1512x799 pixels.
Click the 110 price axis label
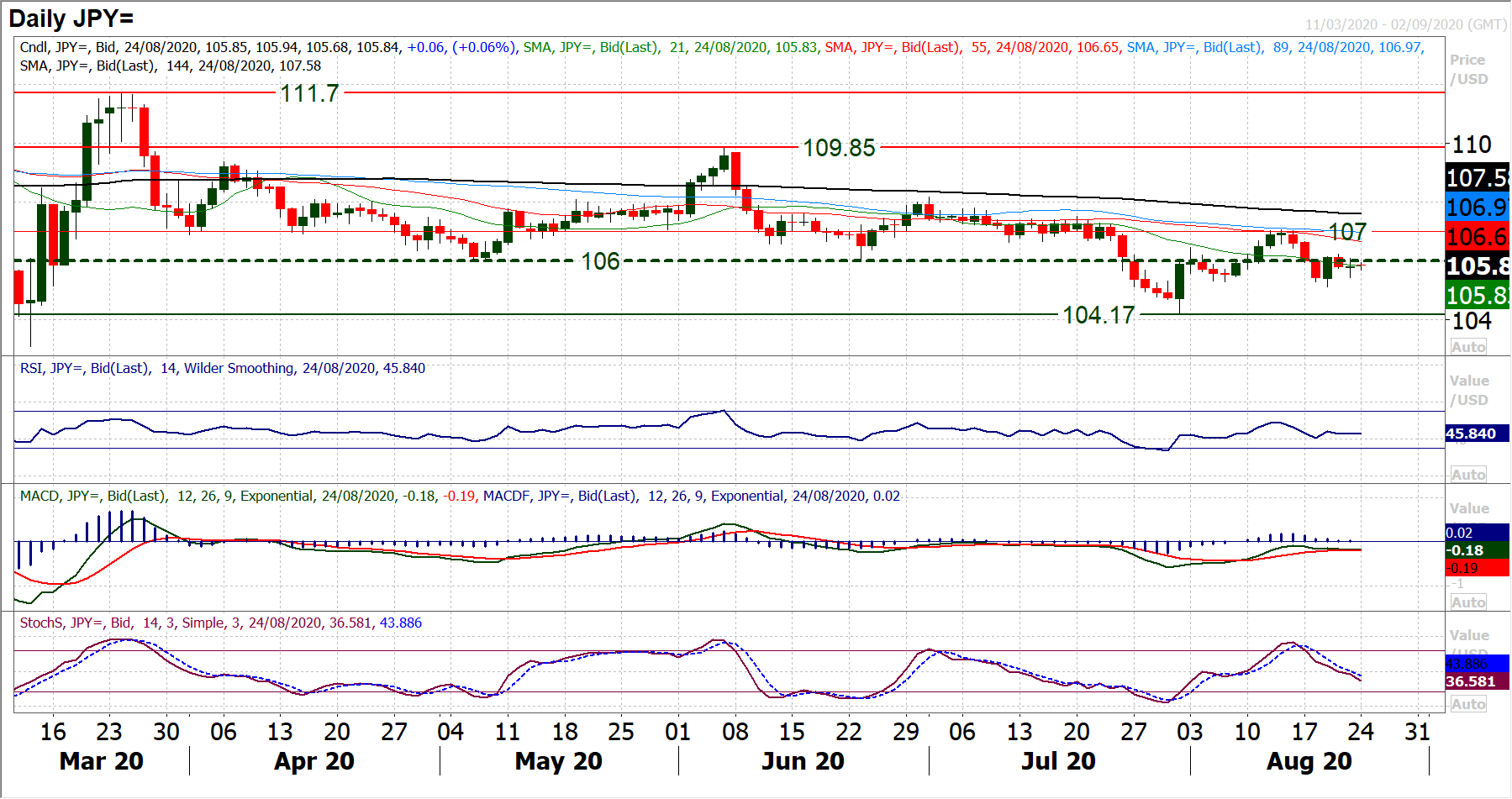(1472, 145)
